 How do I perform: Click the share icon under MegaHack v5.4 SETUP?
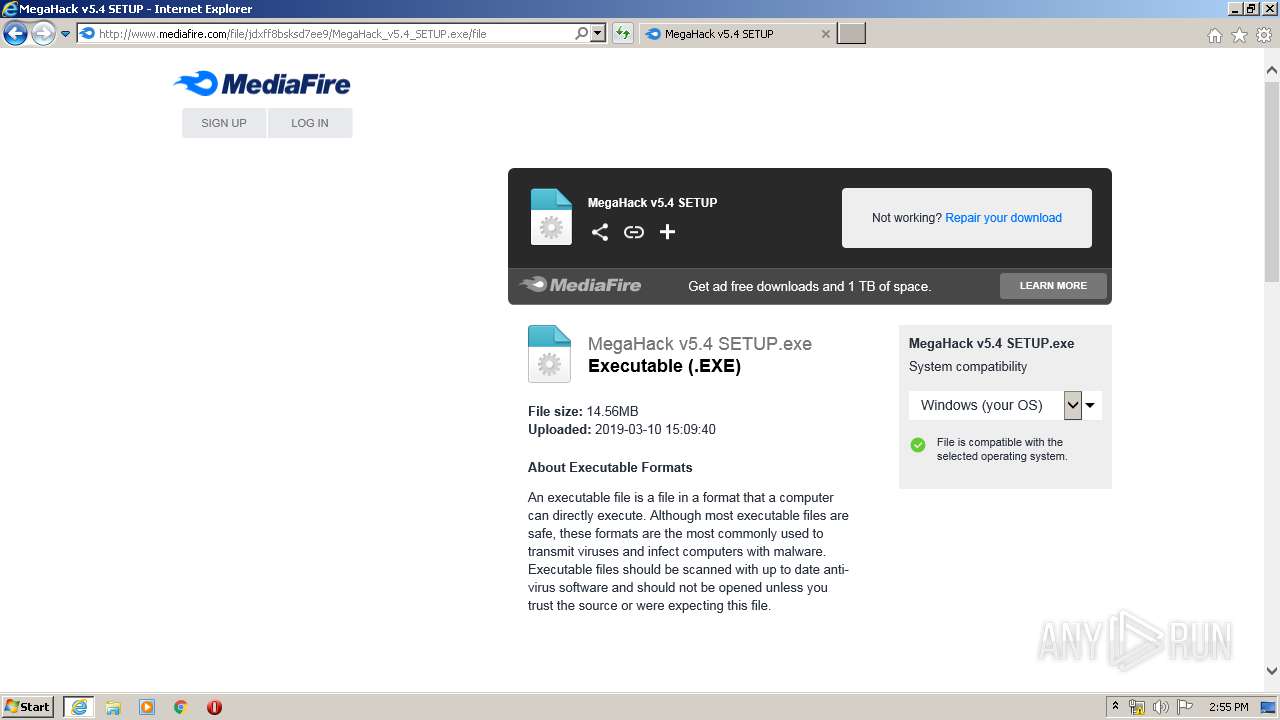[x=600, y=232]
